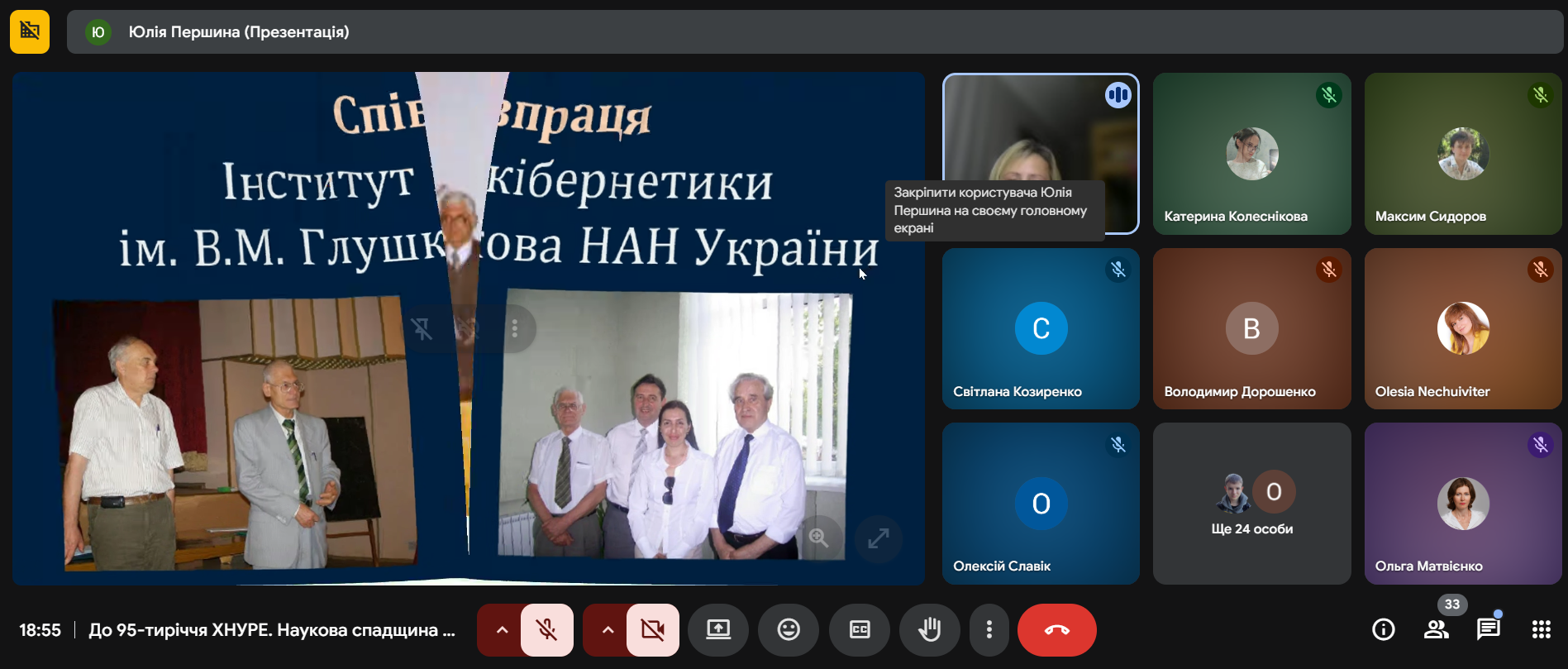
Task: Open the chat messages panel
Action: point(1488,630)
